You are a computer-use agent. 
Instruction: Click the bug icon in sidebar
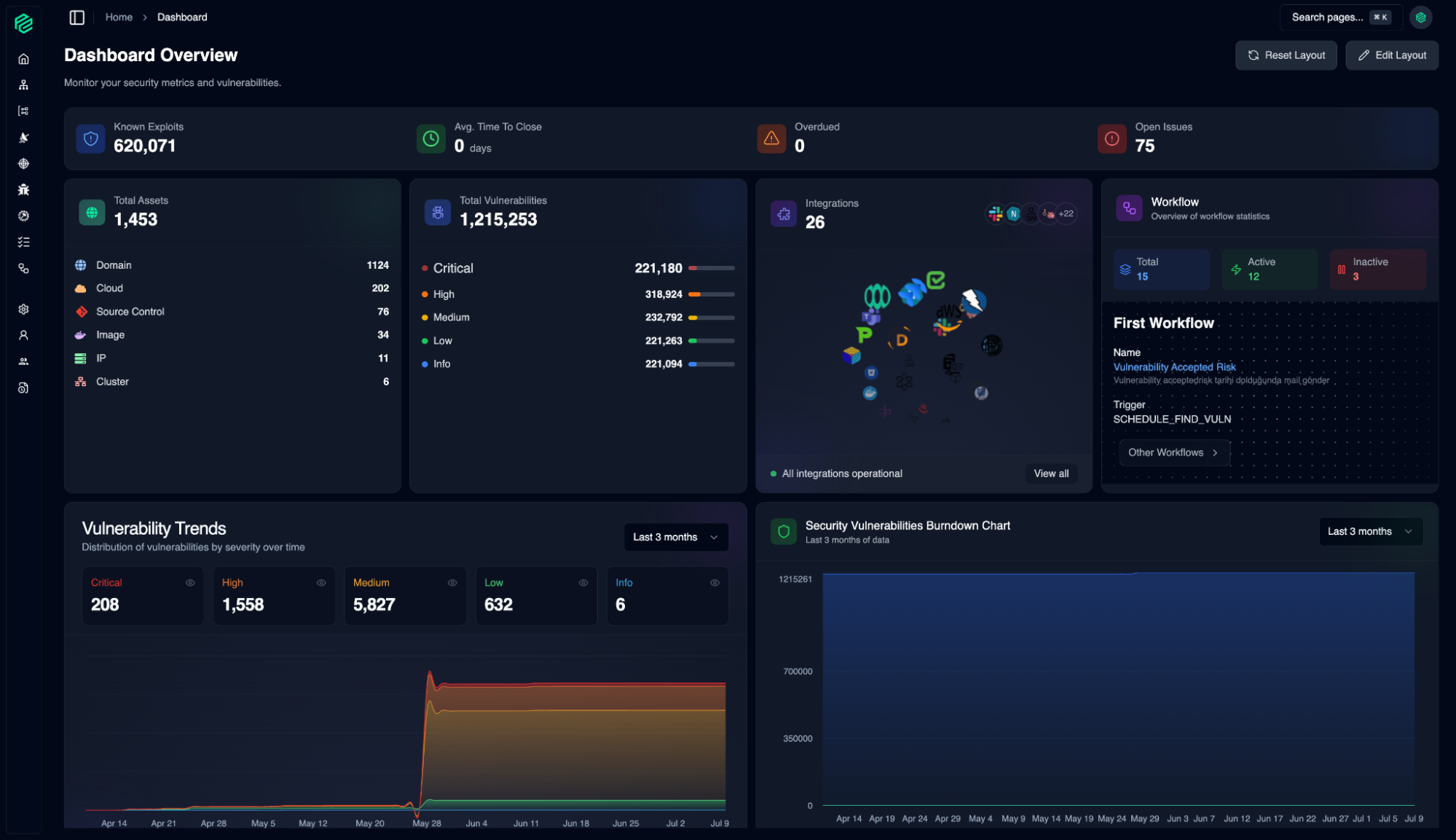point(23,190)
